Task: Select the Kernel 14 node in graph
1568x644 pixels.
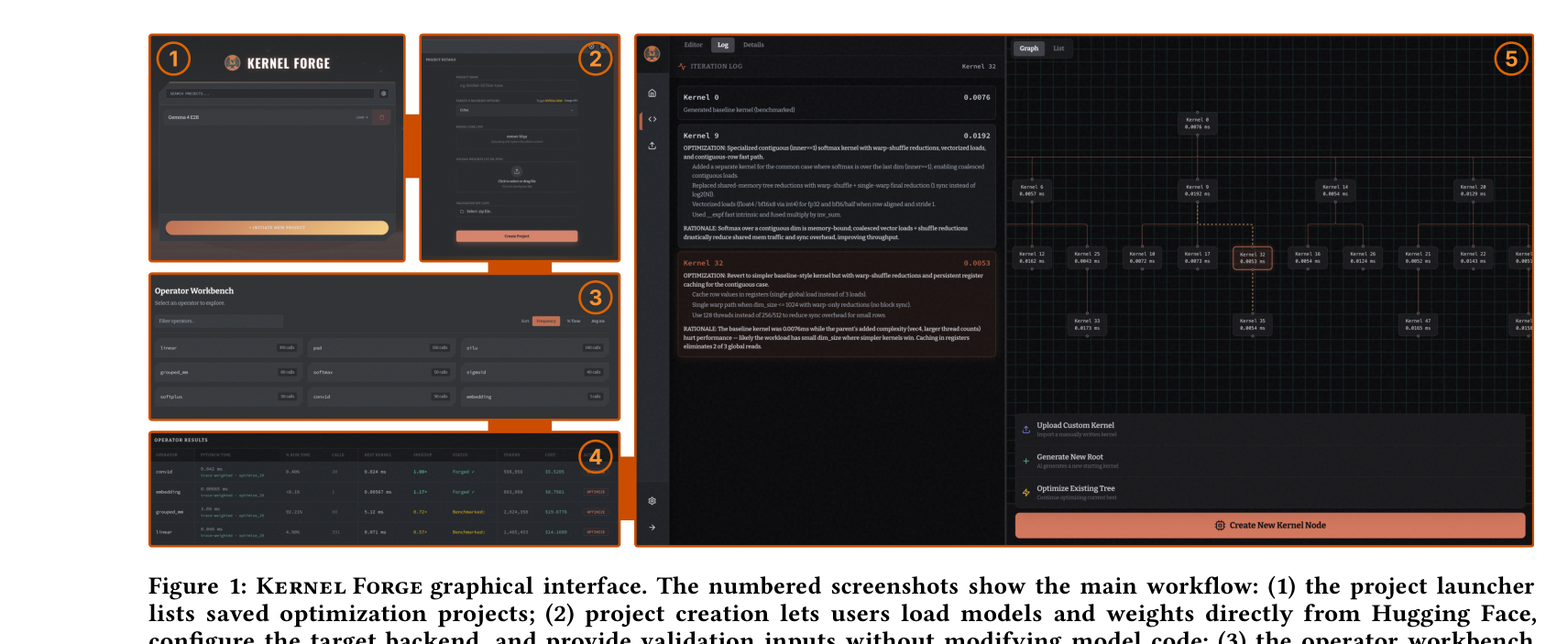Action: 1334,190
